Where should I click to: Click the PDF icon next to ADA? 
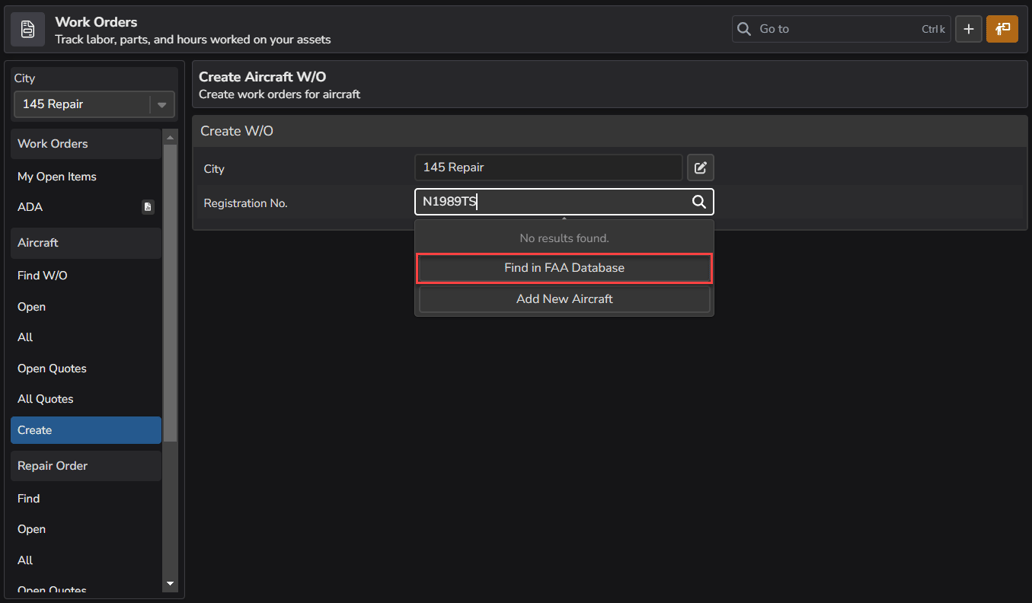pos(148,207)
